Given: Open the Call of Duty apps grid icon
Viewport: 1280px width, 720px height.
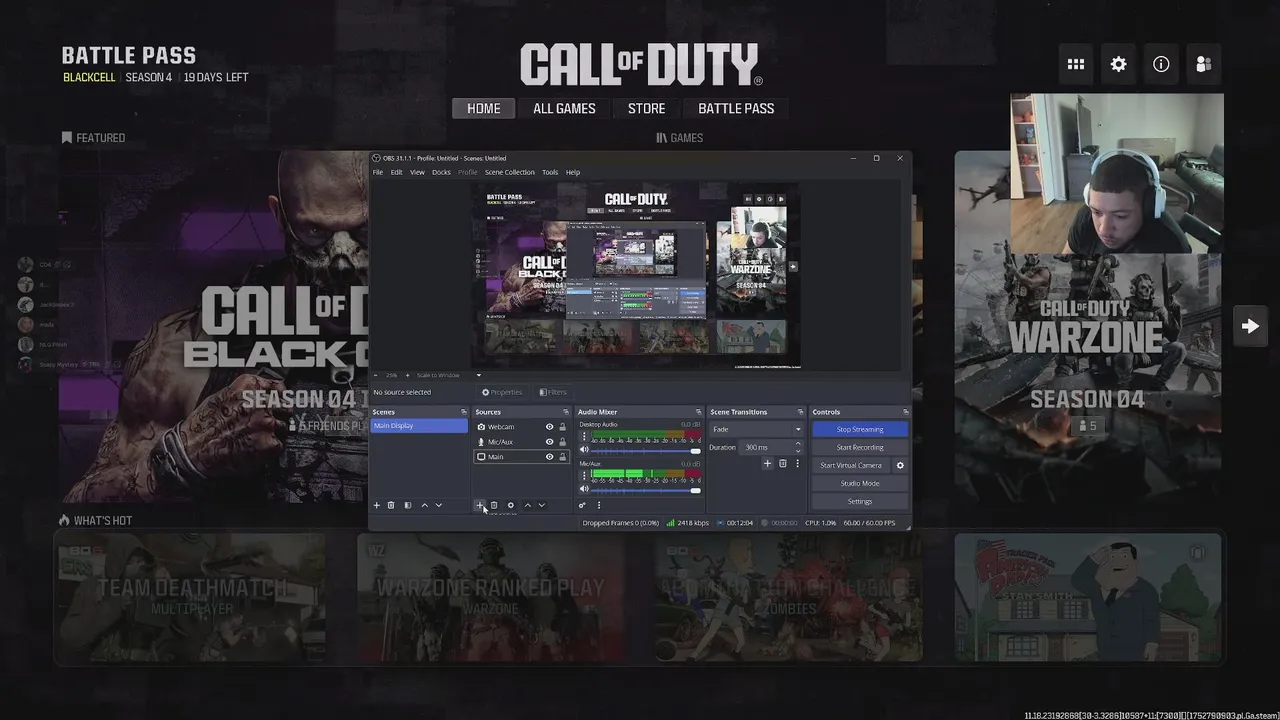Looking at the screenshot, I should [x=1076, y=64].
